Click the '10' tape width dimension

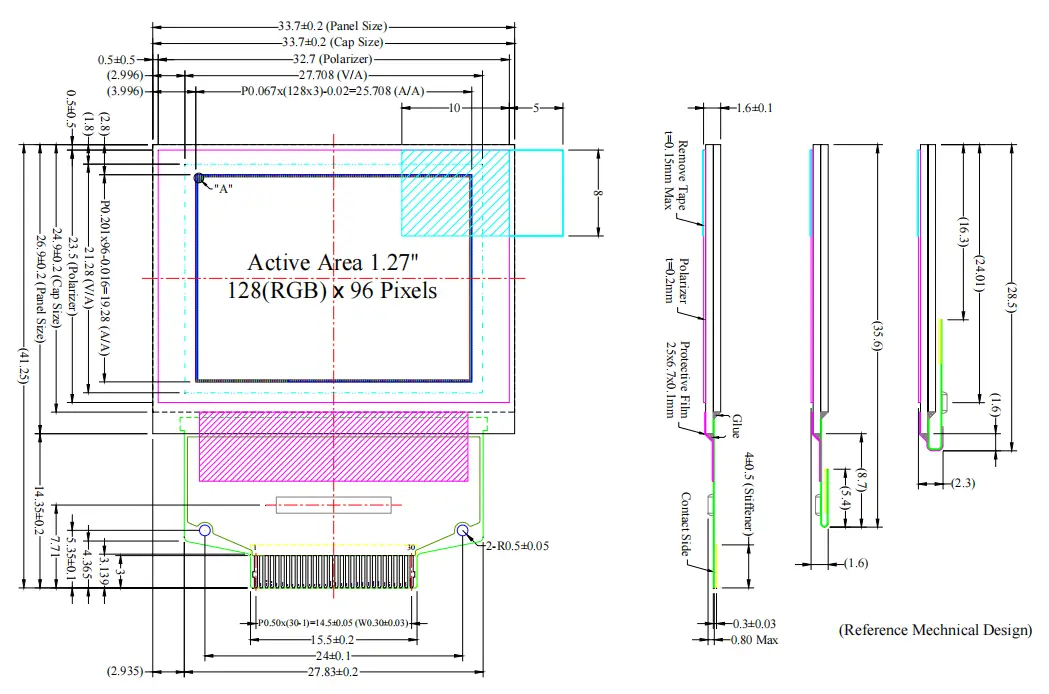click(x=454, y=108)
